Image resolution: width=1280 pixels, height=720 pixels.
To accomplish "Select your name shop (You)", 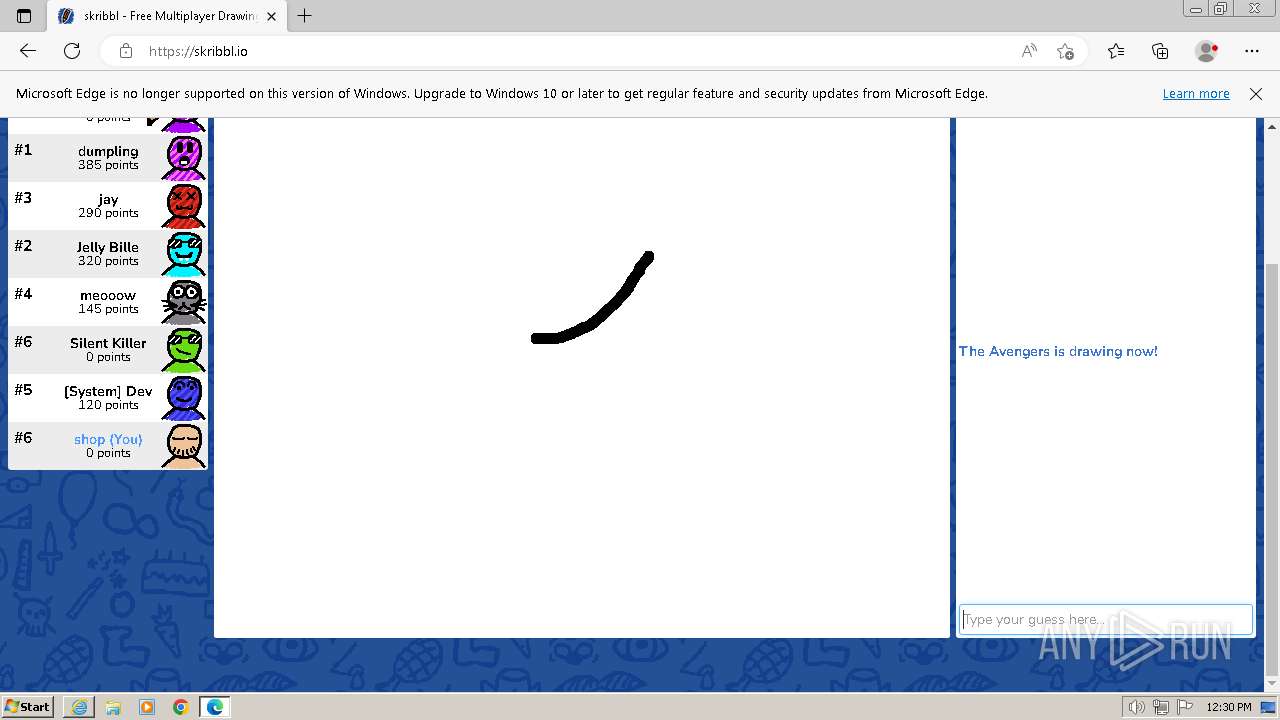I will pos(108,439).
